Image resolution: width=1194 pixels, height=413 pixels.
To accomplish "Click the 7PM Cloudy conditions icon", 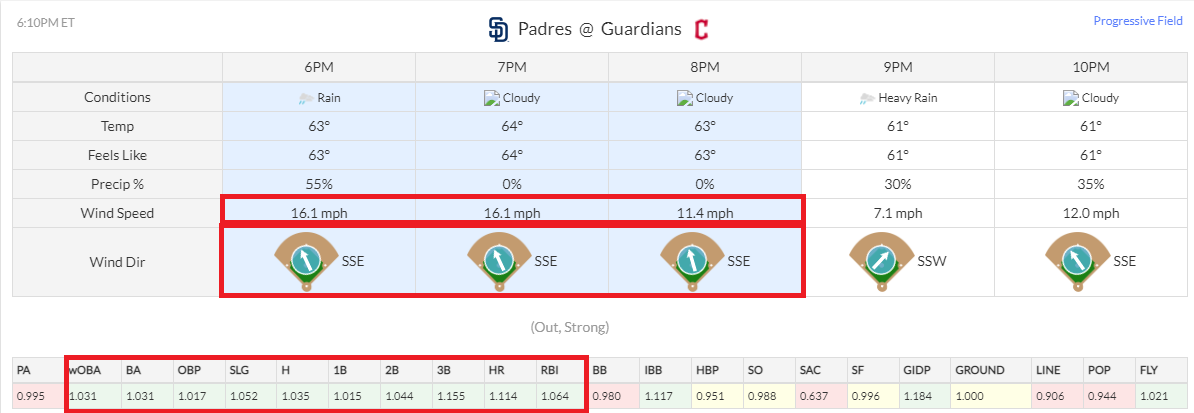I will pyautogui.click(x=490, y=99).
